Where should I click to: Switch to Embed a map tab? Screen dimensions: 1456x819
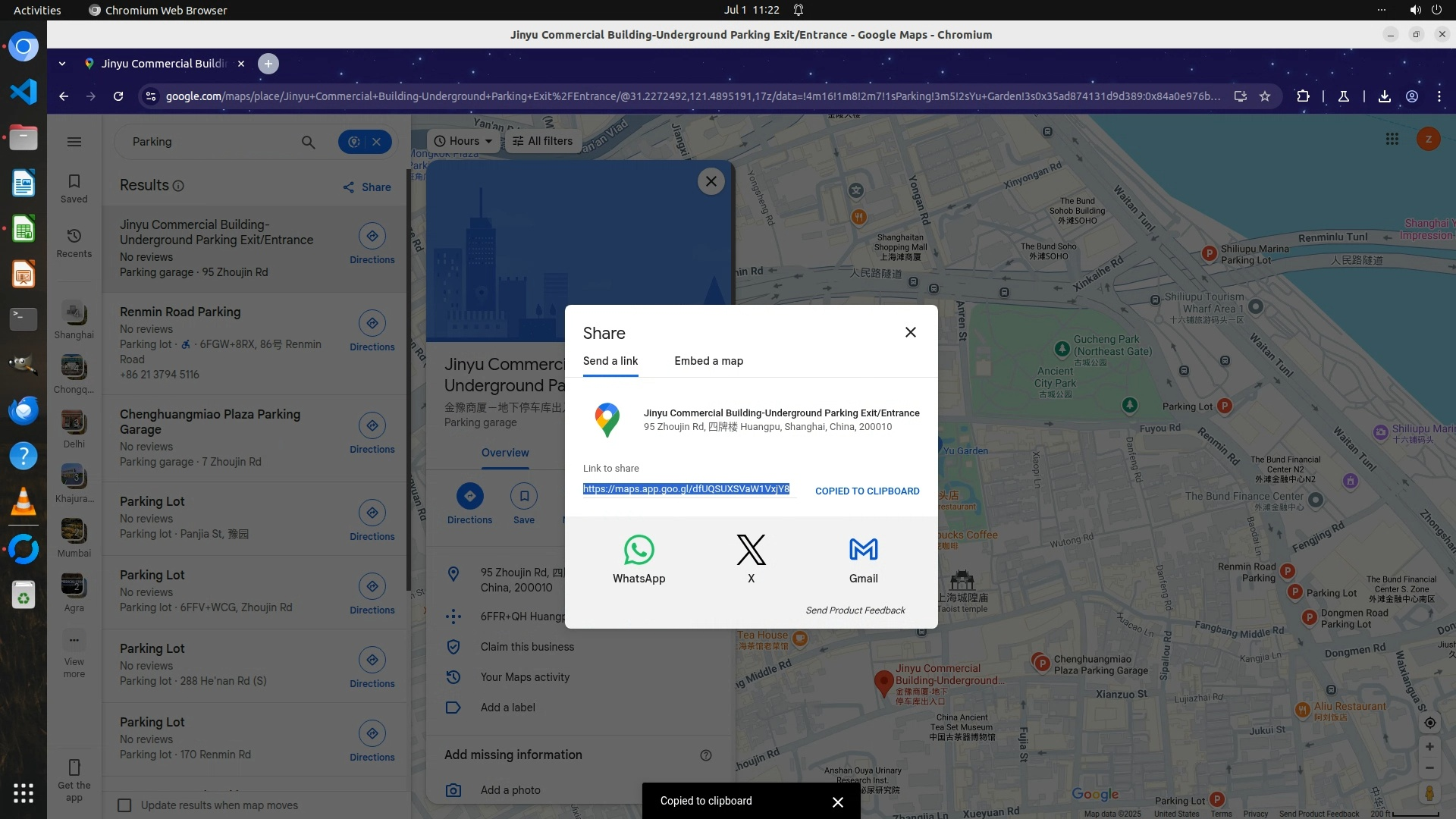pyautogui.click(x=708, y=361)
